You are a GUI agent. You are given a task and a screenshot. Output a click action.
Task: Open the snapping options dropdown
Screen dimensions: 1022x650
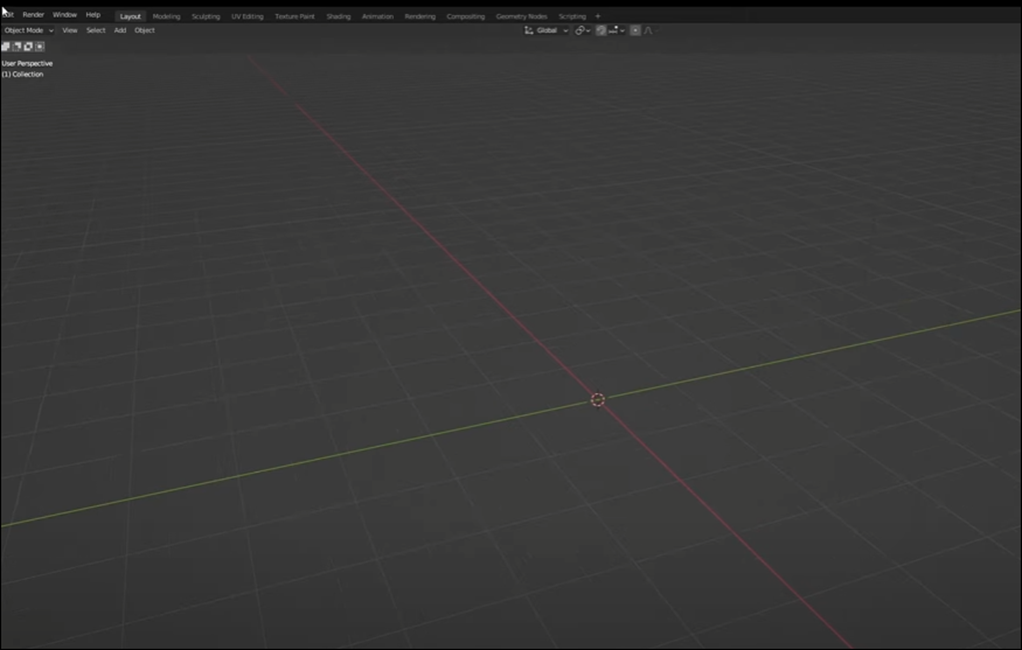(617, 31)
